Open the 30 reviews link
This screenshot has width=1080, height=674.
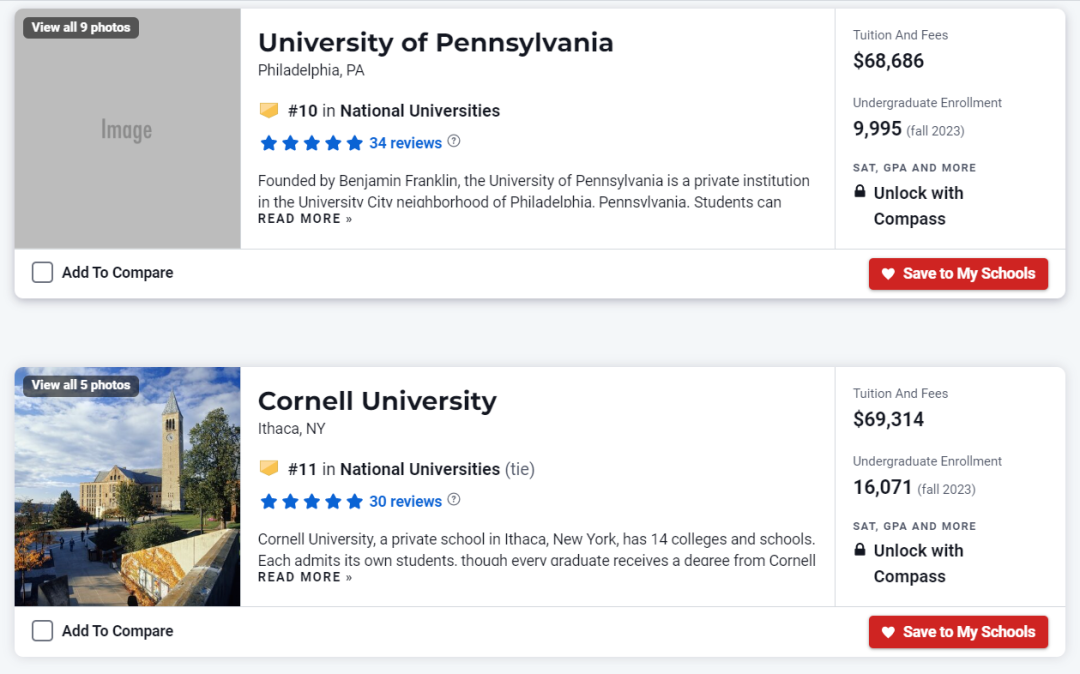pyautogui.click(x=405, y=501)
